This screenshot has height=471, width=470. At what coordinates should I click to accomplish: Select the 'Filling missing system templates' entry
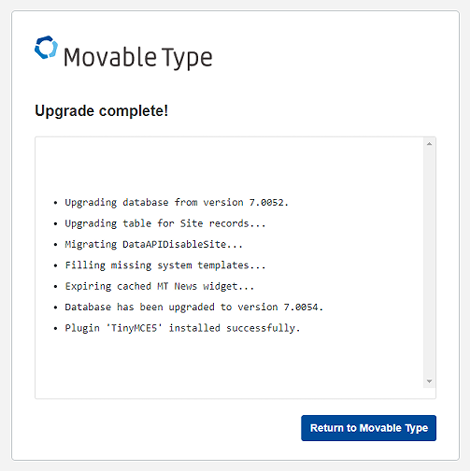165,266
